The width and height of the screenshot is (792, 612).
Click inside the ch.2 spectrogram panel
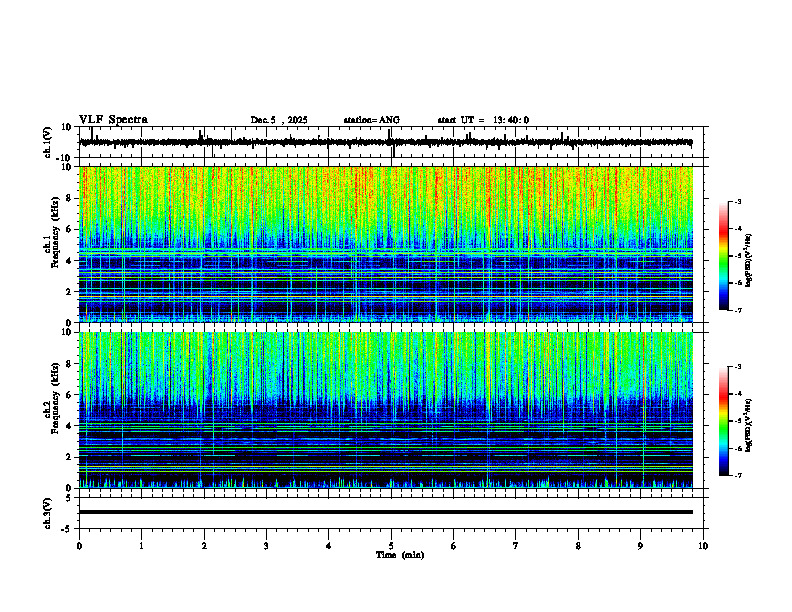tap(386, 410)
